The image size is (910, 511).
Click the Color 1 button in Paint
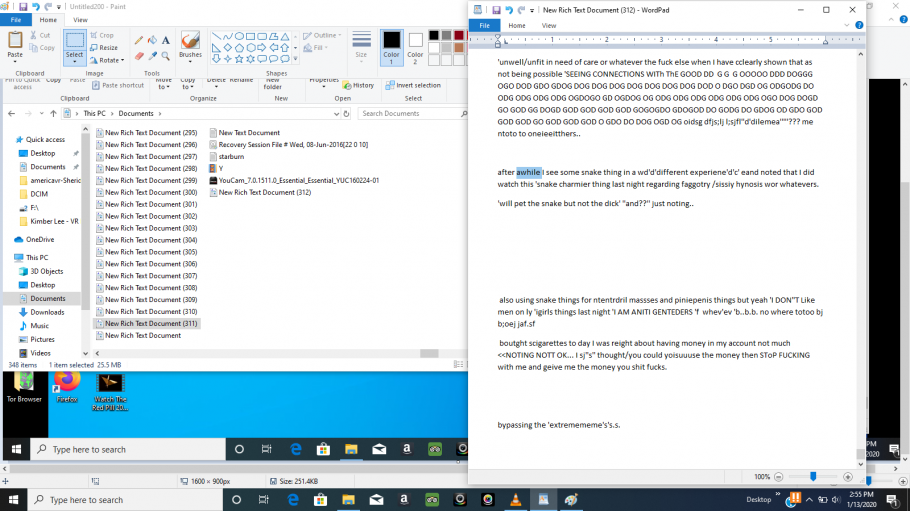(x=391, y=47)
